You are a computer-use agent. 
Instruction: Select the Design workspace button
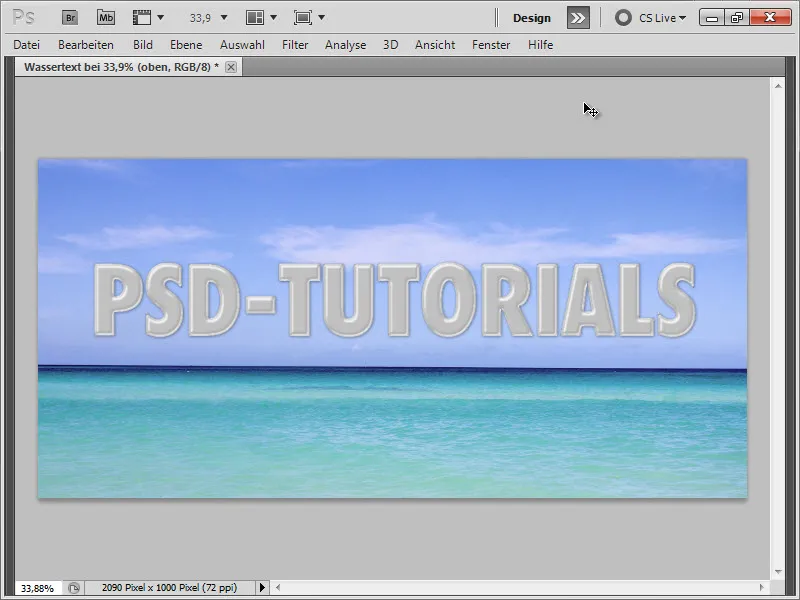tap(532, 18)
